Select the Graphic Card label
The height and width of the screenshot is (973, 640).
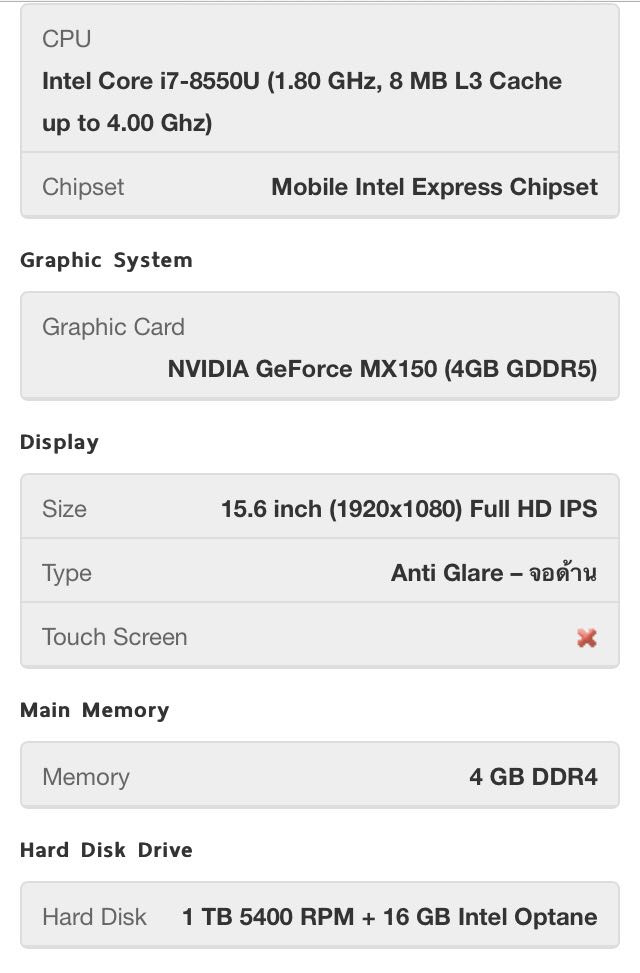coord(113,327)
